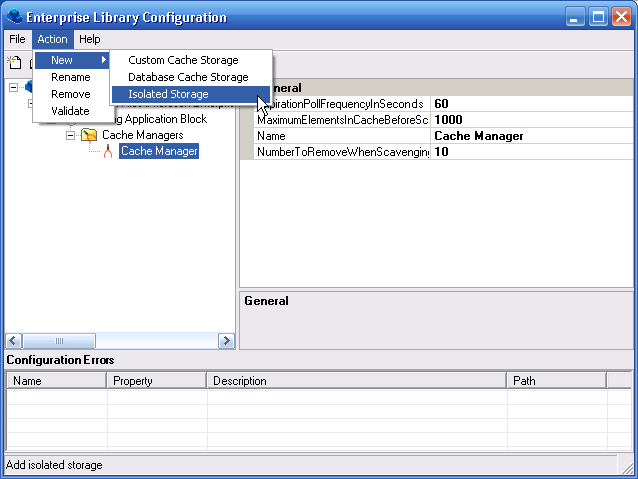Edit the MaximumElementsInCacheBeforeScavenging value 1000
Screen dimensions: 638x479
pos(530,120)
